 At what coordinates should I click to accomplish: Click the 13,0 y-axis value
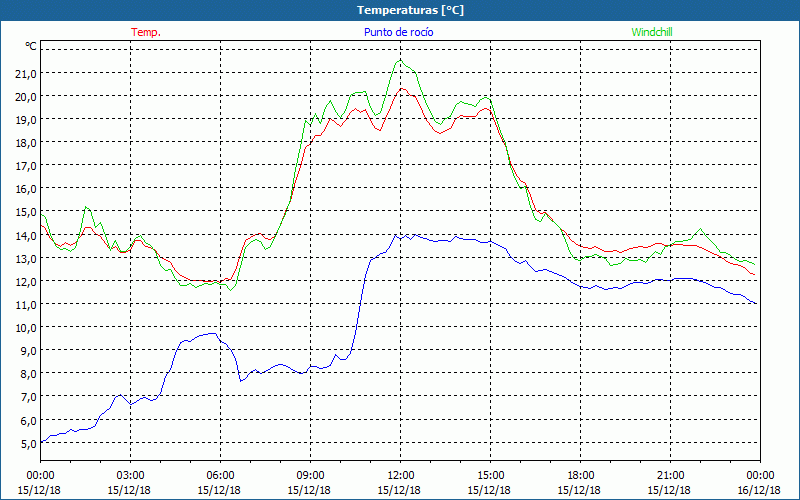click(x=26, y=258)
